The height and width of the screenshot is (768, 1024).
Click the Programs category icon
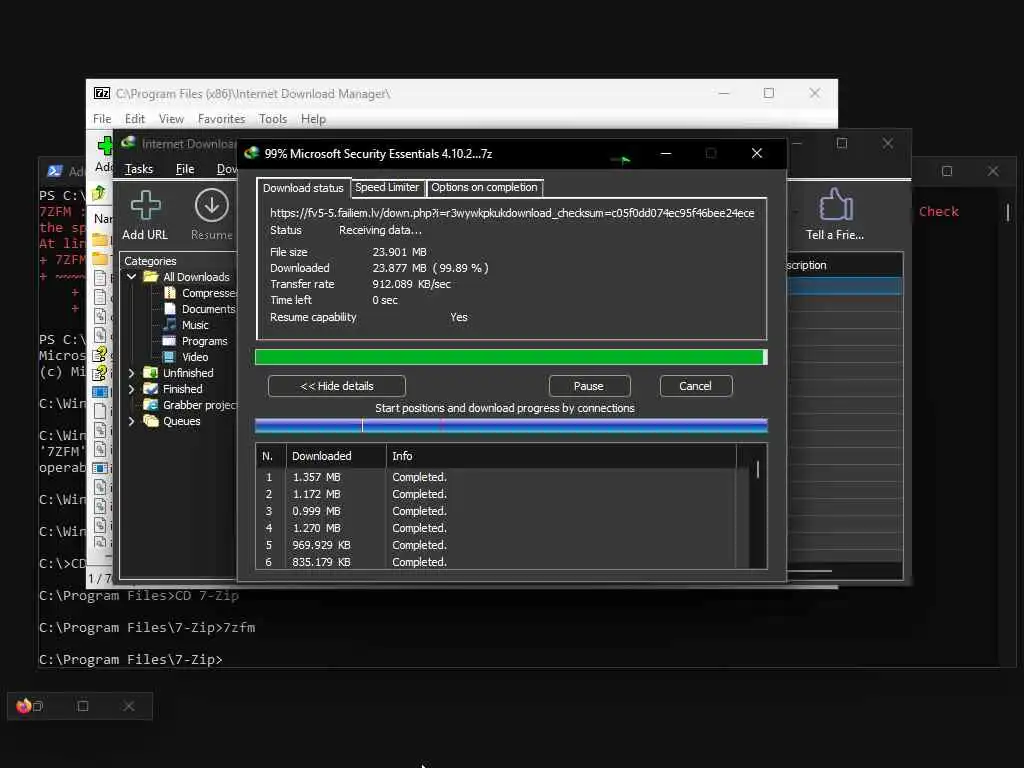(x=169, y=341)
